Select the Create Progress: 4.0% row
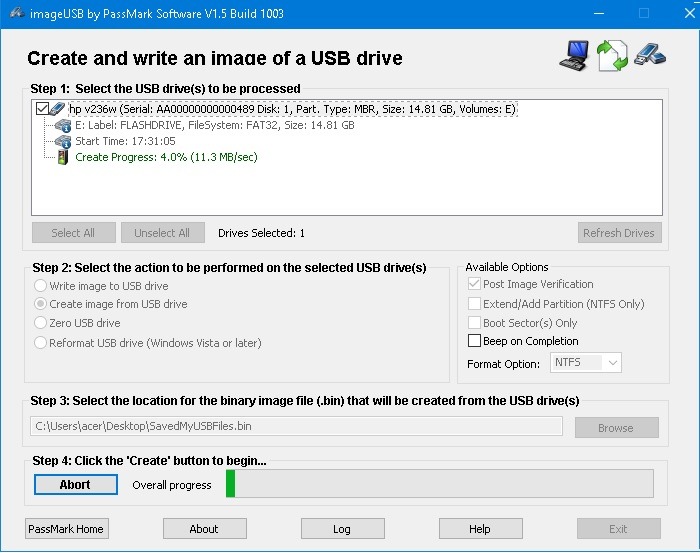The height and width of the screenshot is (553, 700). click(166, 157)
